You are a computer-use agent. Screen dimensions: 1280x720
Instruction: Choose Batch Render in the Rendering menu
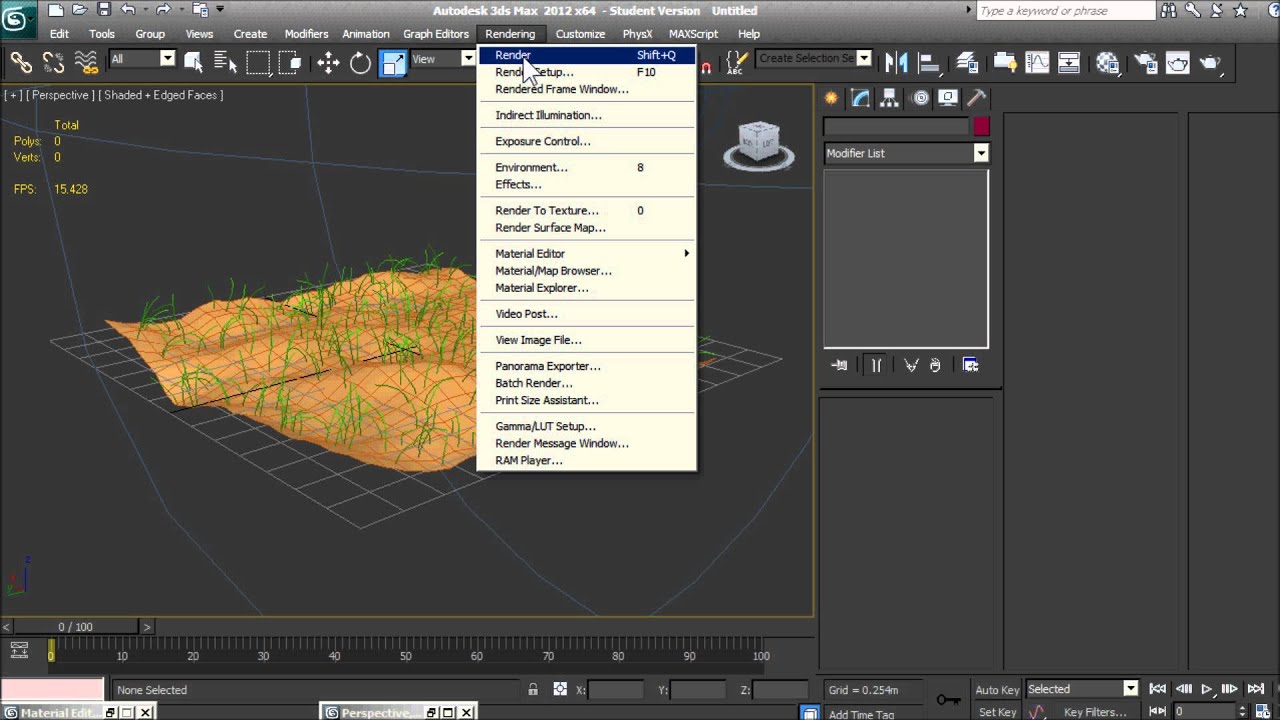[586, 383]
